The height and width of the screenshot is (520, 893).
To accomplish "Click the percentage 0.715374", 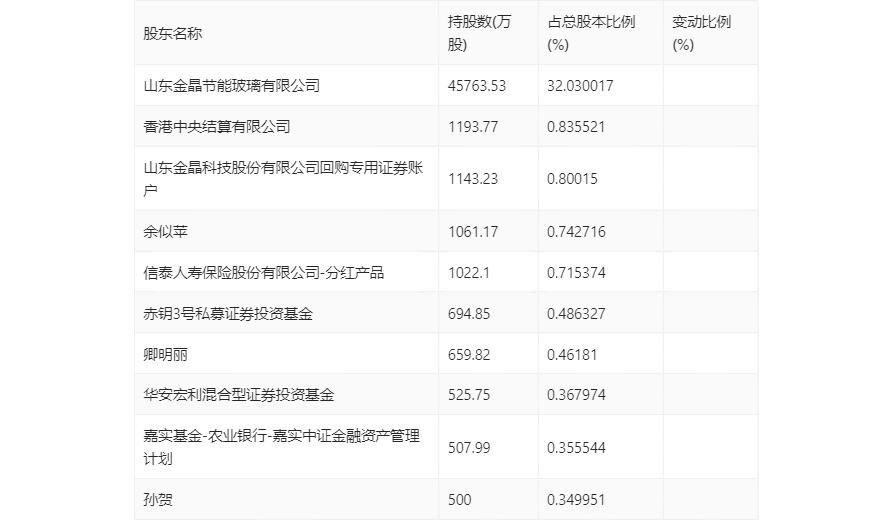I will coord(576,273).
